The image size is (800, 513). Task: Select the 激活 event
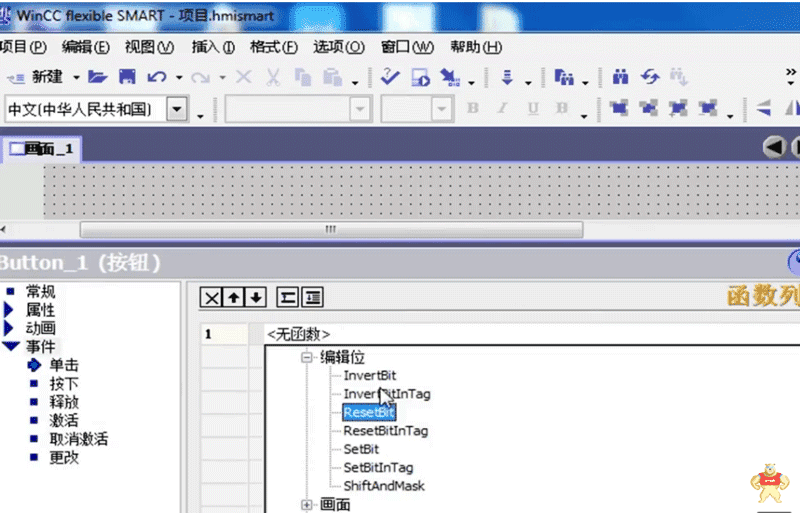(x=64, y=420)
